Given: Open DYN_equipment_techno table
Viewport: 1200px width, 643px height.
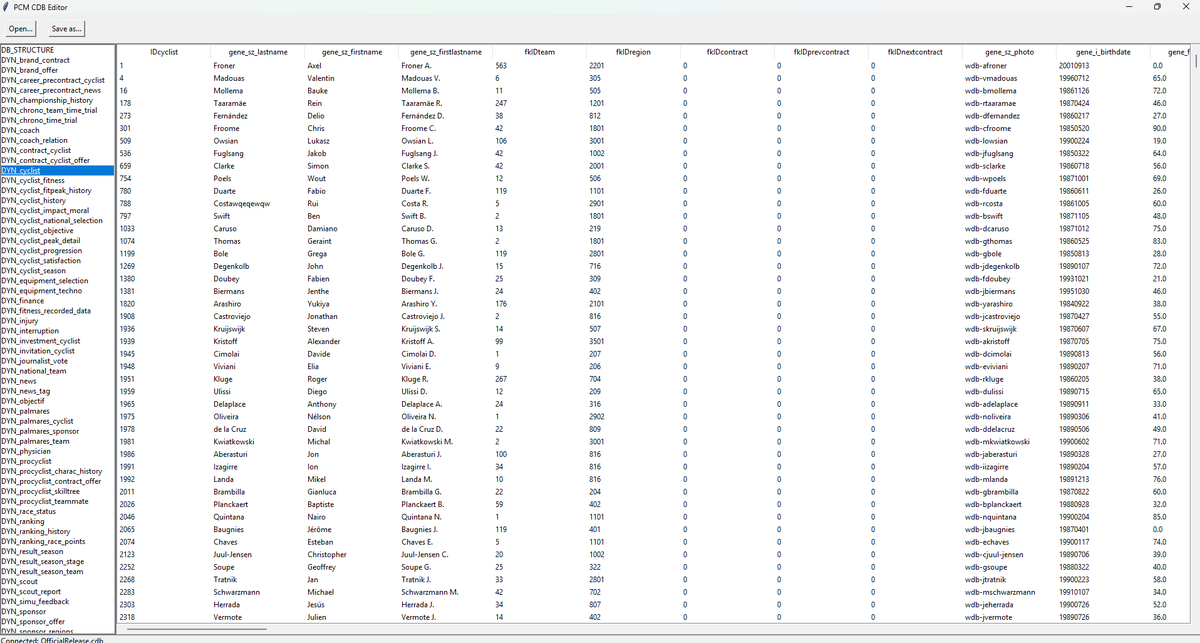Looking at the screenshot, I should 42,290.
